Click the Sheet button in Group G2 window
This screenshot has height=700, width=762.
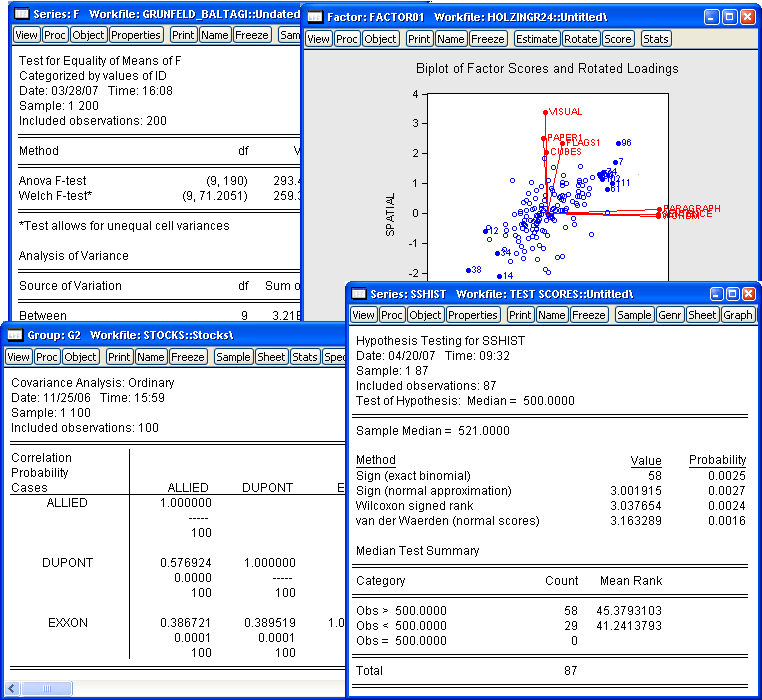click(x=271, y=357)
